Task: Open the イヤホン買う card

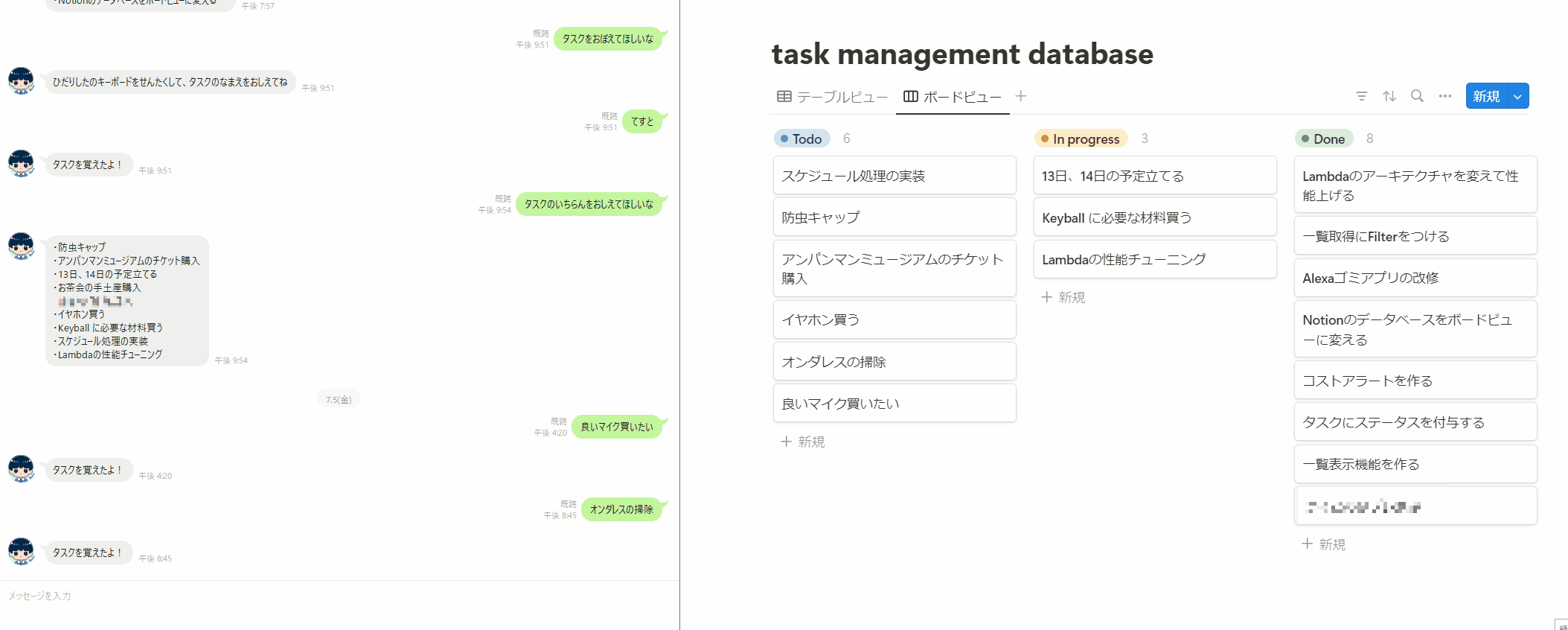Action: [895, 319]
